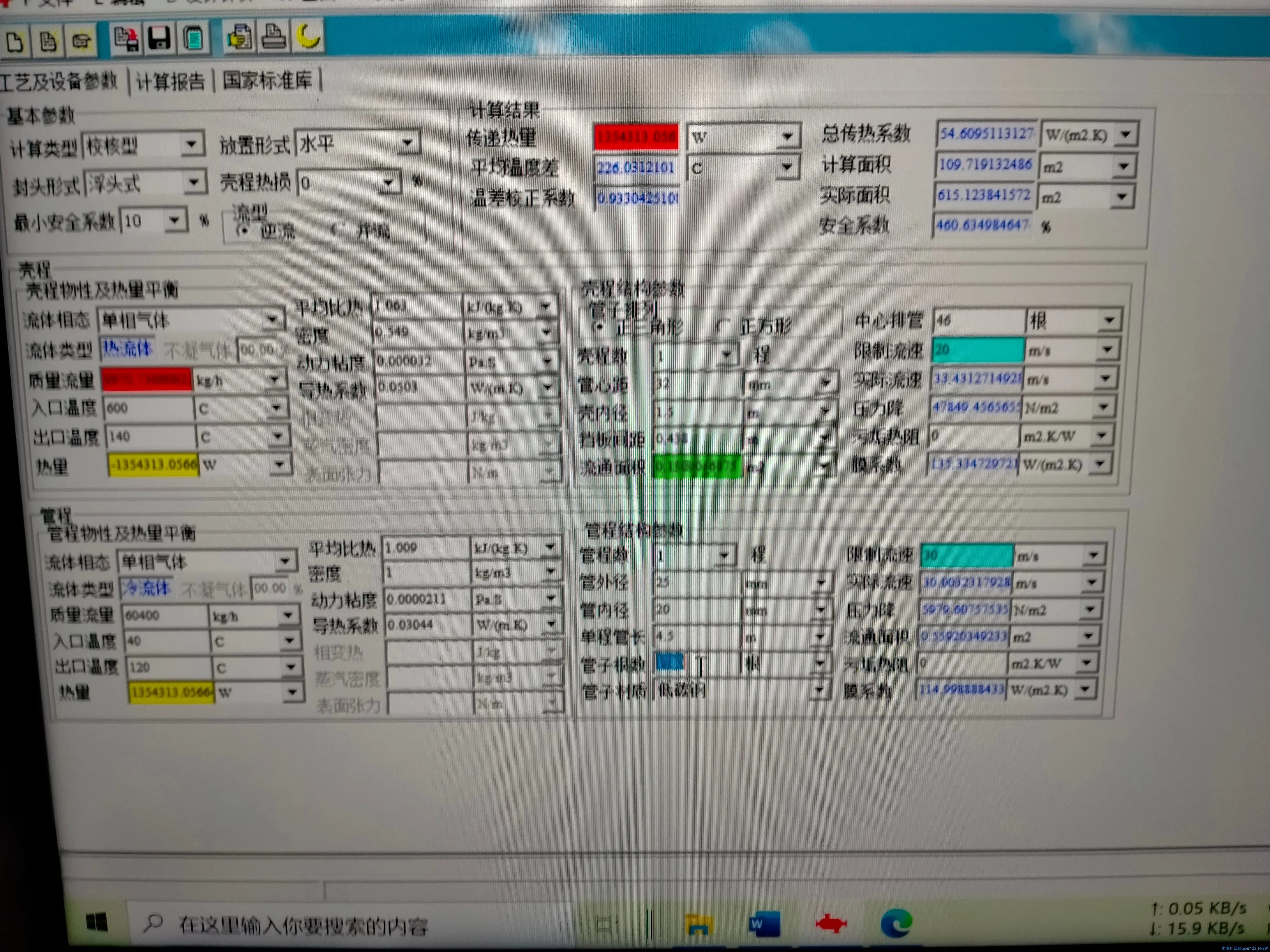The width and height of the screenshot is (1270, 952).
Task: Select the 逆流 flow type radio button
Action: 244,230
